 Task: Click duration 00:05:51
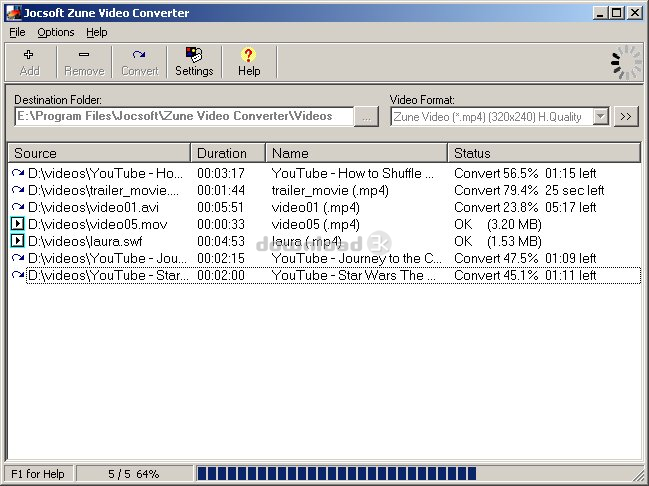221,207
